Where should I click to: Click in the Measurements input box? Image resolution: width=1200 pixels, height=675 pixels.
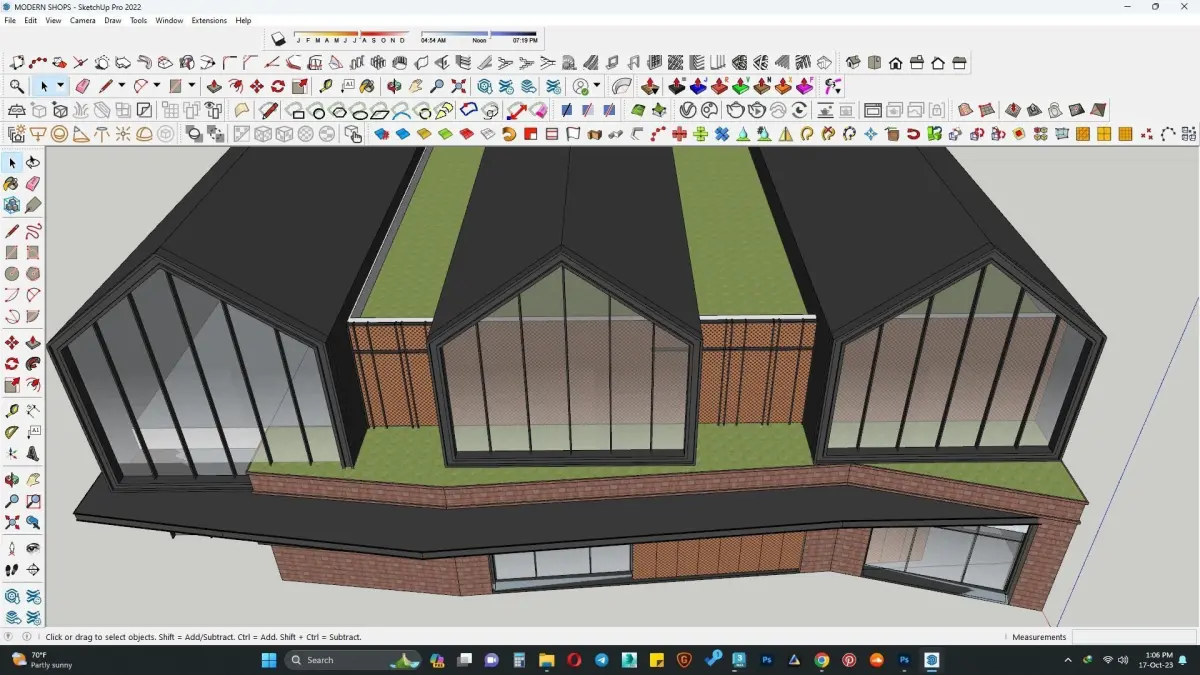click(1133, 637)
